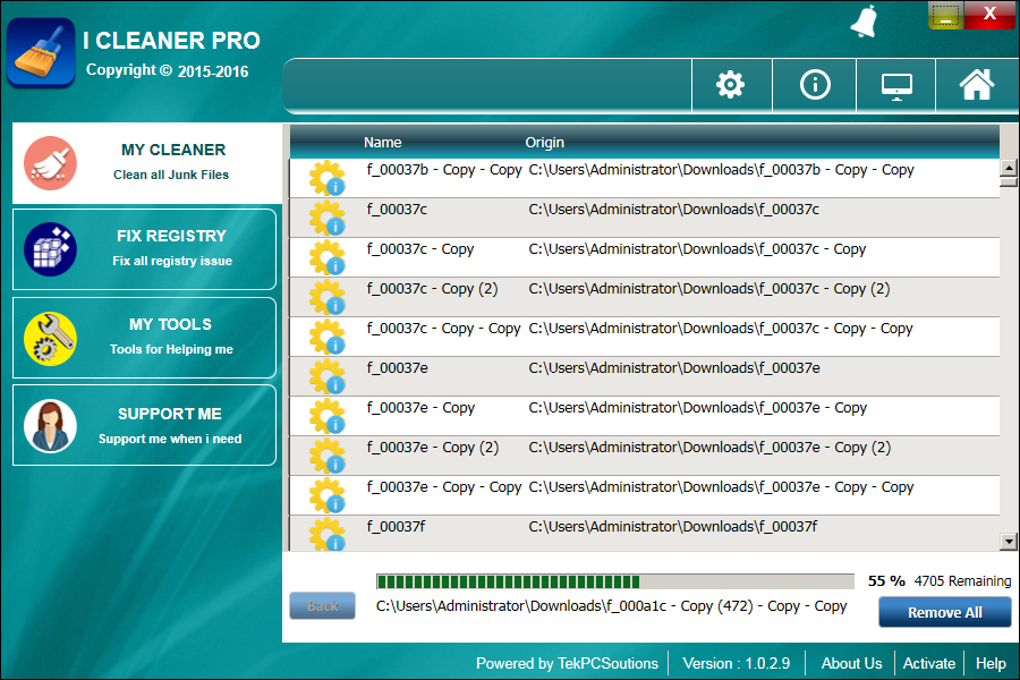Image resolution: width=1020 pixels, height=680 pixels.
Task: Go to home via the house icon
Action: tap(976, 85)
